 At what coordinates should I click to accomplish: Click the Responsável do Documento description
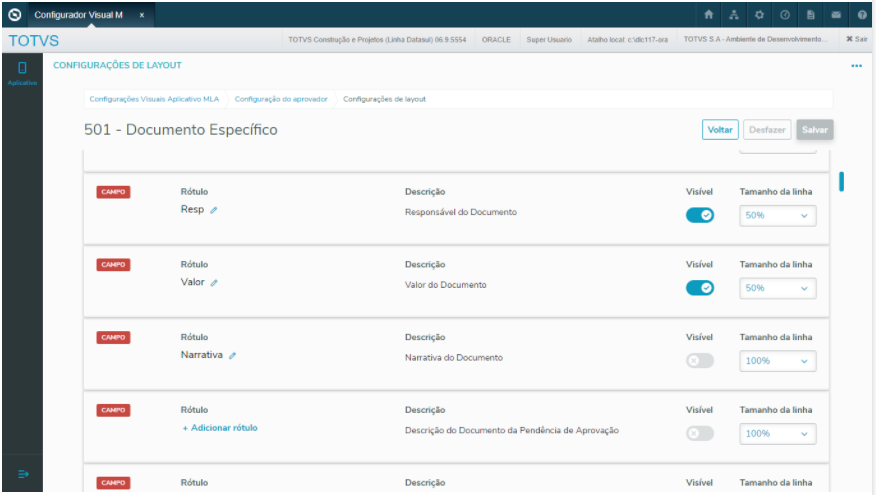461,212
